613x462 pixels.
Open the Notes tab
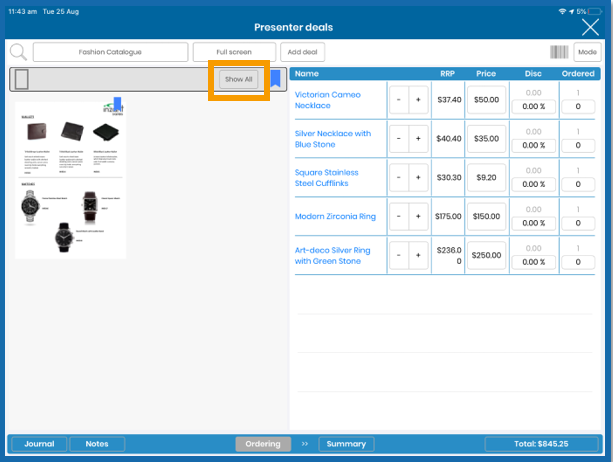[x=97, y=444]
